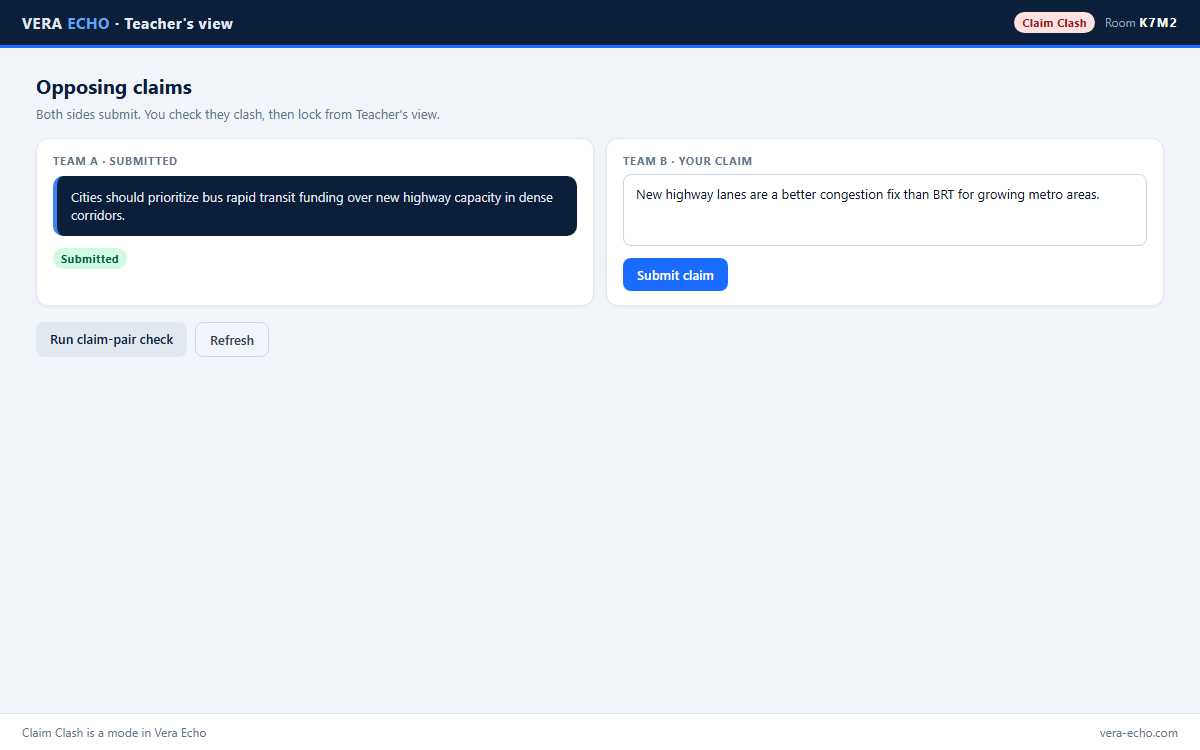Viewport: 1200px width, 750px height.
Task: Click the "Team B · Your claim" label
Action: tap(687, 161)
